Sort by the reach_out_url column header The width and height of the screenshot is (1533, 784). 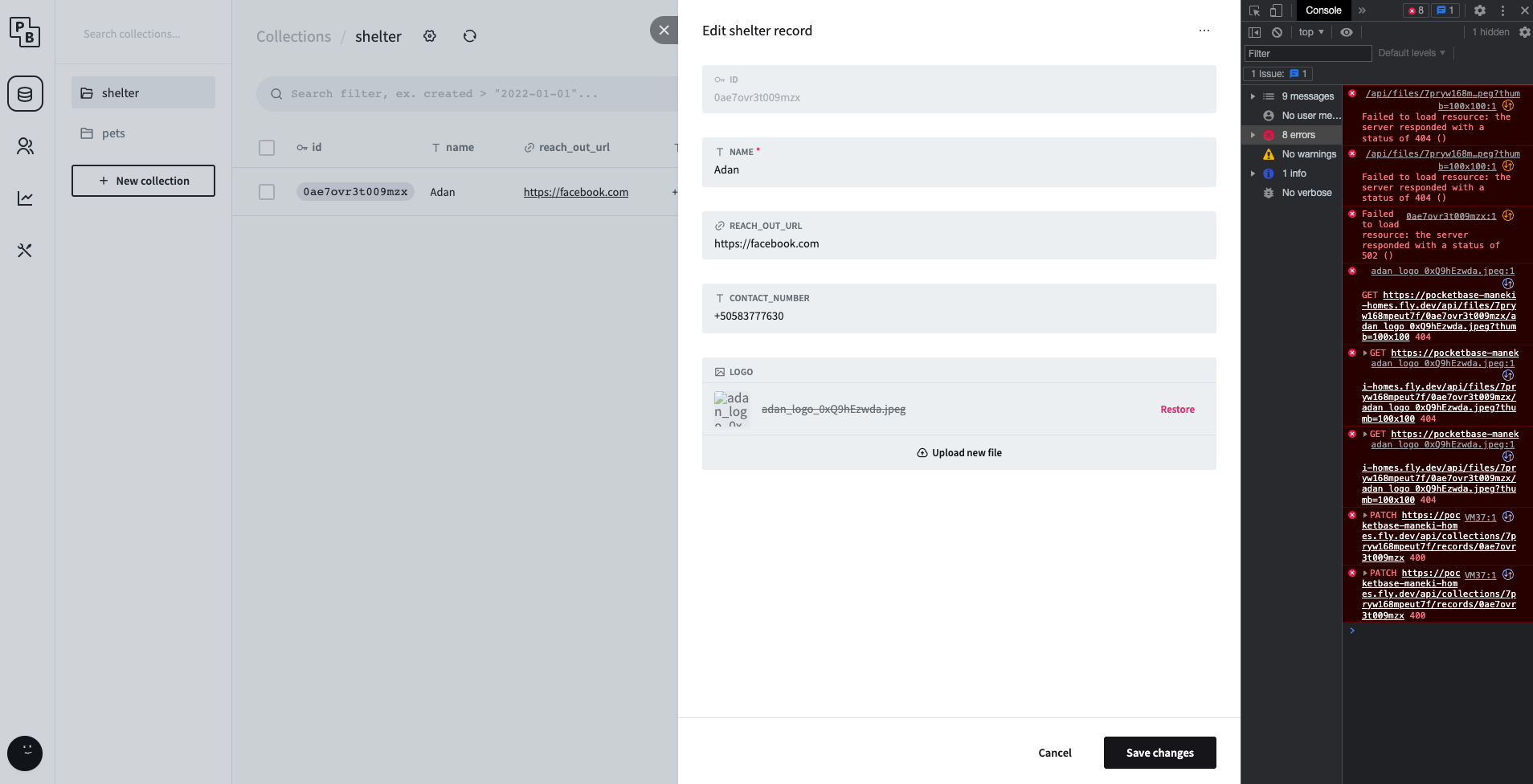(566, 147)
